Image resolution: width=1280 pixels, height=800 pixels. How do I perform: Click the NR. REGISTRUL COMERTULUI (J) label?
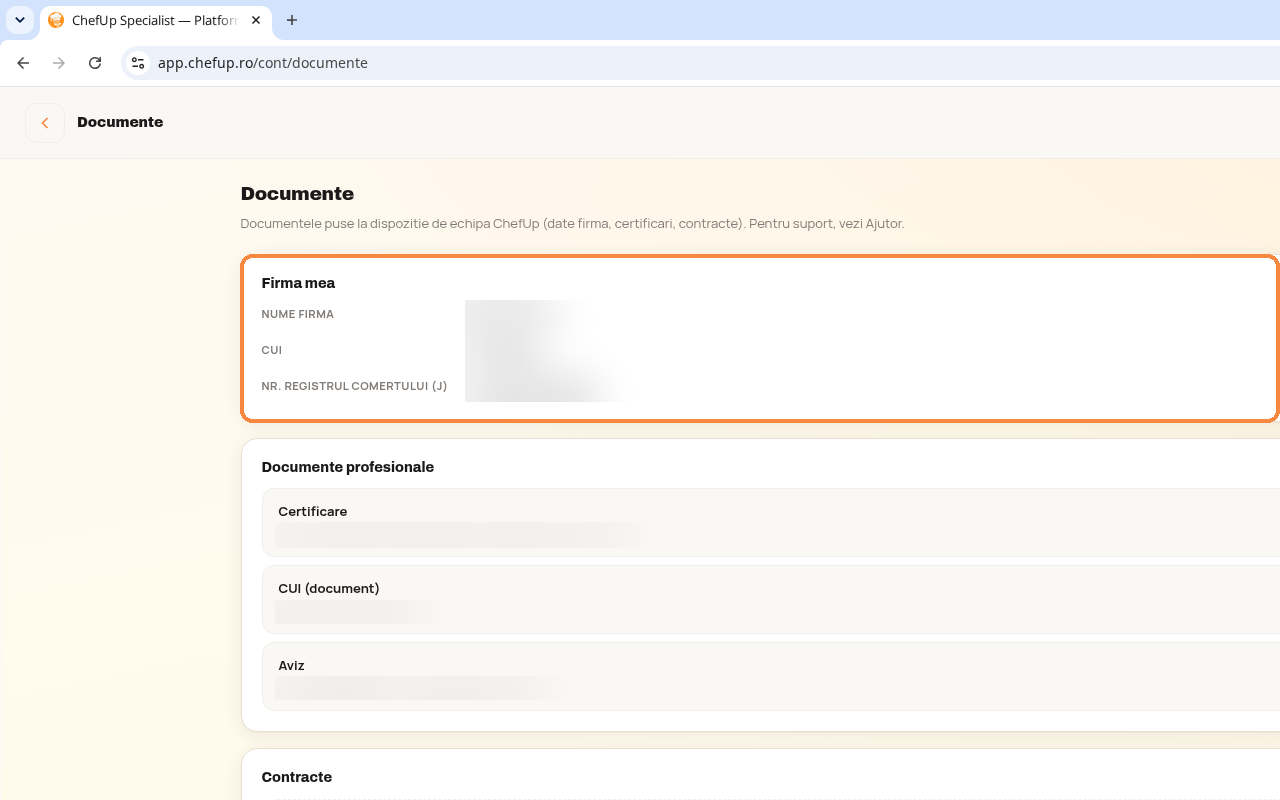tap(354, 386)
